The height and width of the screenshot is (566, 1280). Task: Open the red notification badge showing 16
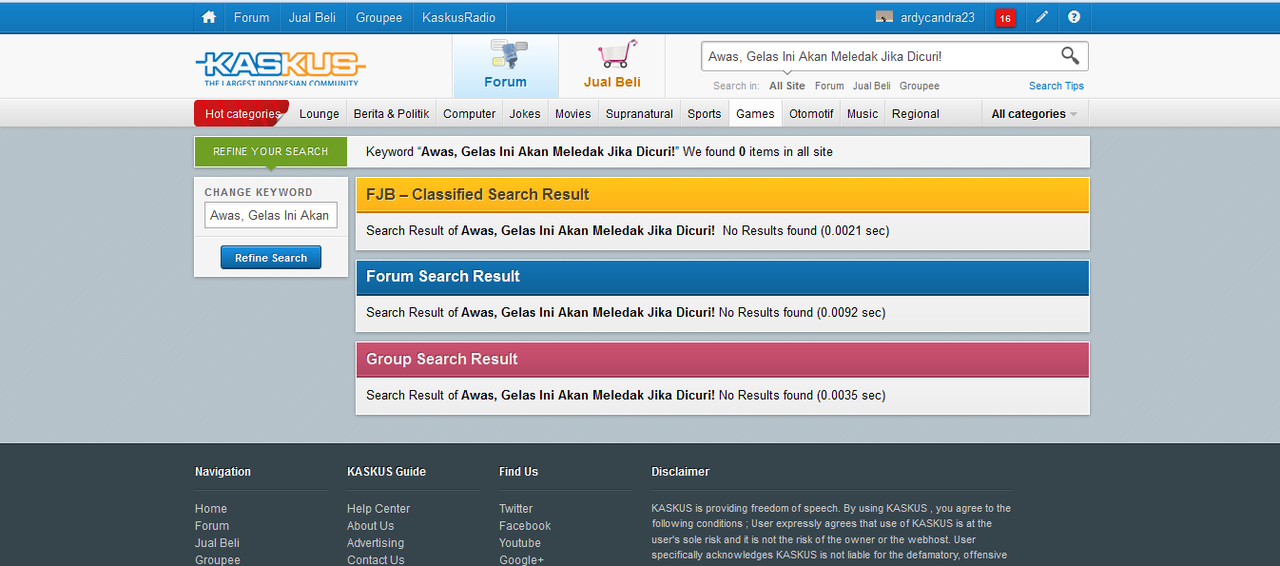pyautogui.click(x=1005, y=18)
